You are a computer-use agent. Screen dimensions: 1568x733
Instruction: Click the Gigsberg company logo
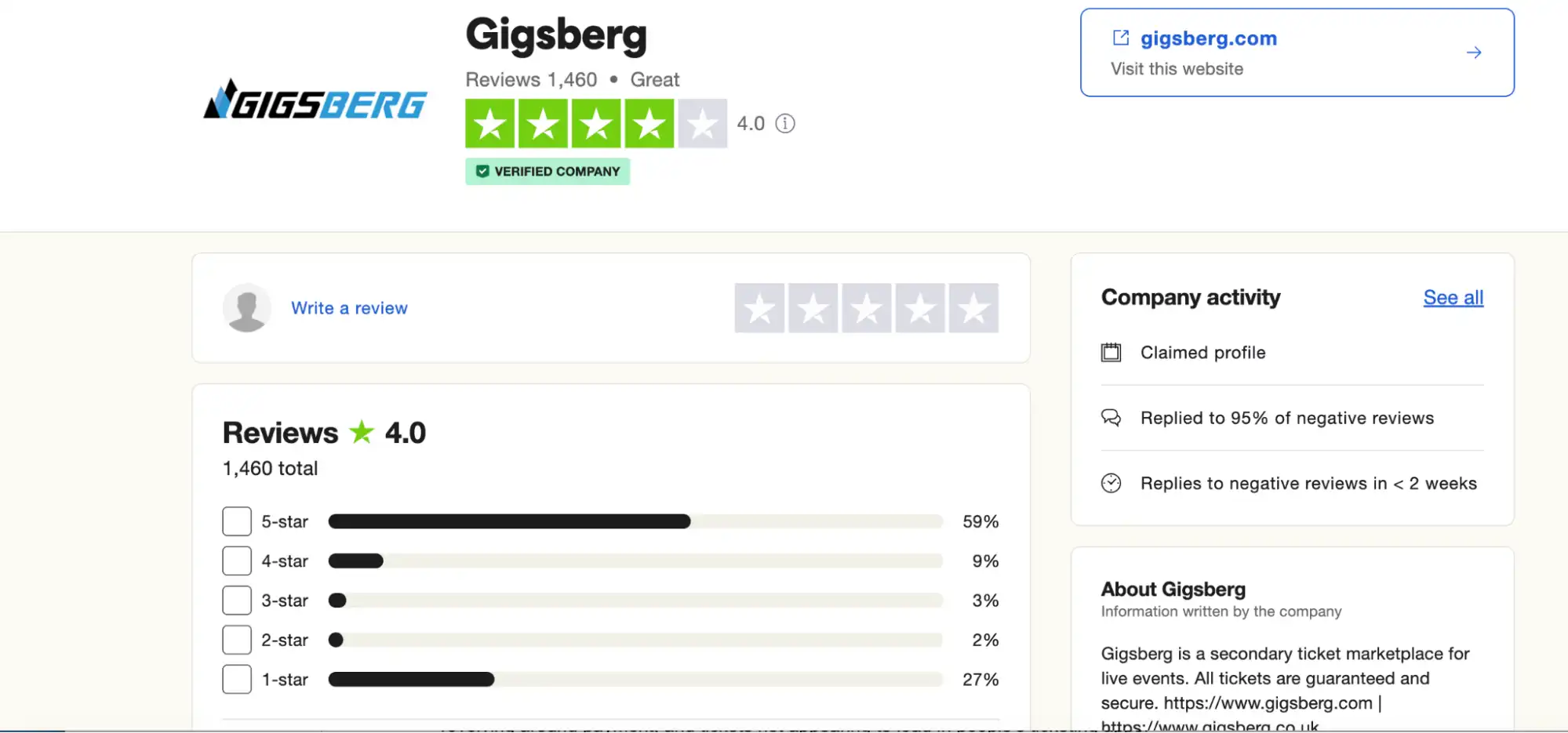314,103
